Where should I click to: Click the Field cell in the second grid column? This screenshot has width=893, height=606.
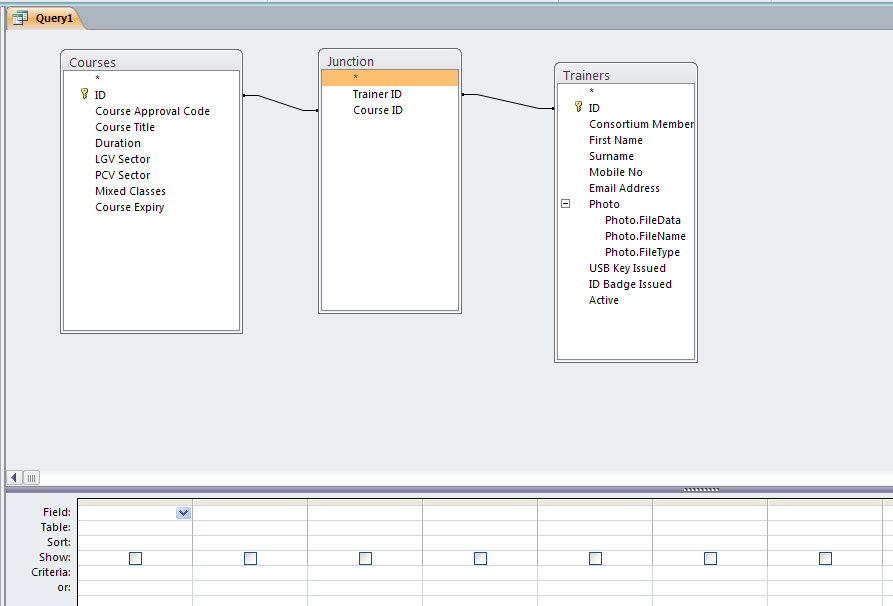[250, 513]
